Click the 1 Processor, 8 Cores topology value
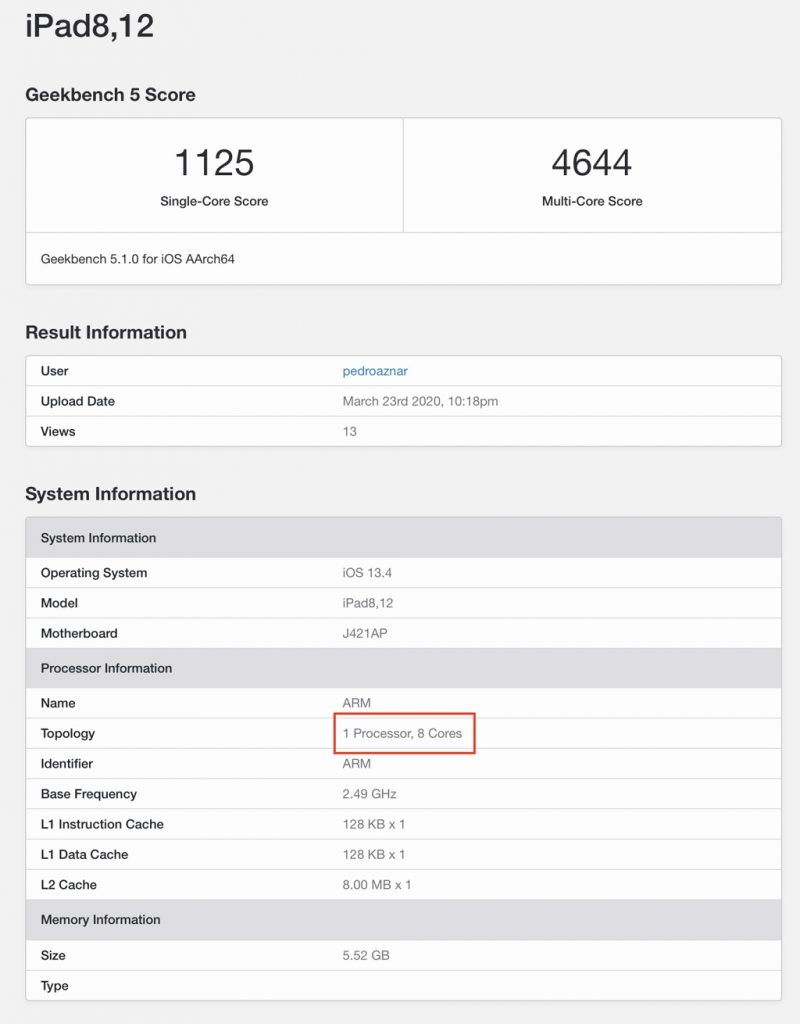The width and height of the screenshot is (800, 1024). tap(402, 733)
